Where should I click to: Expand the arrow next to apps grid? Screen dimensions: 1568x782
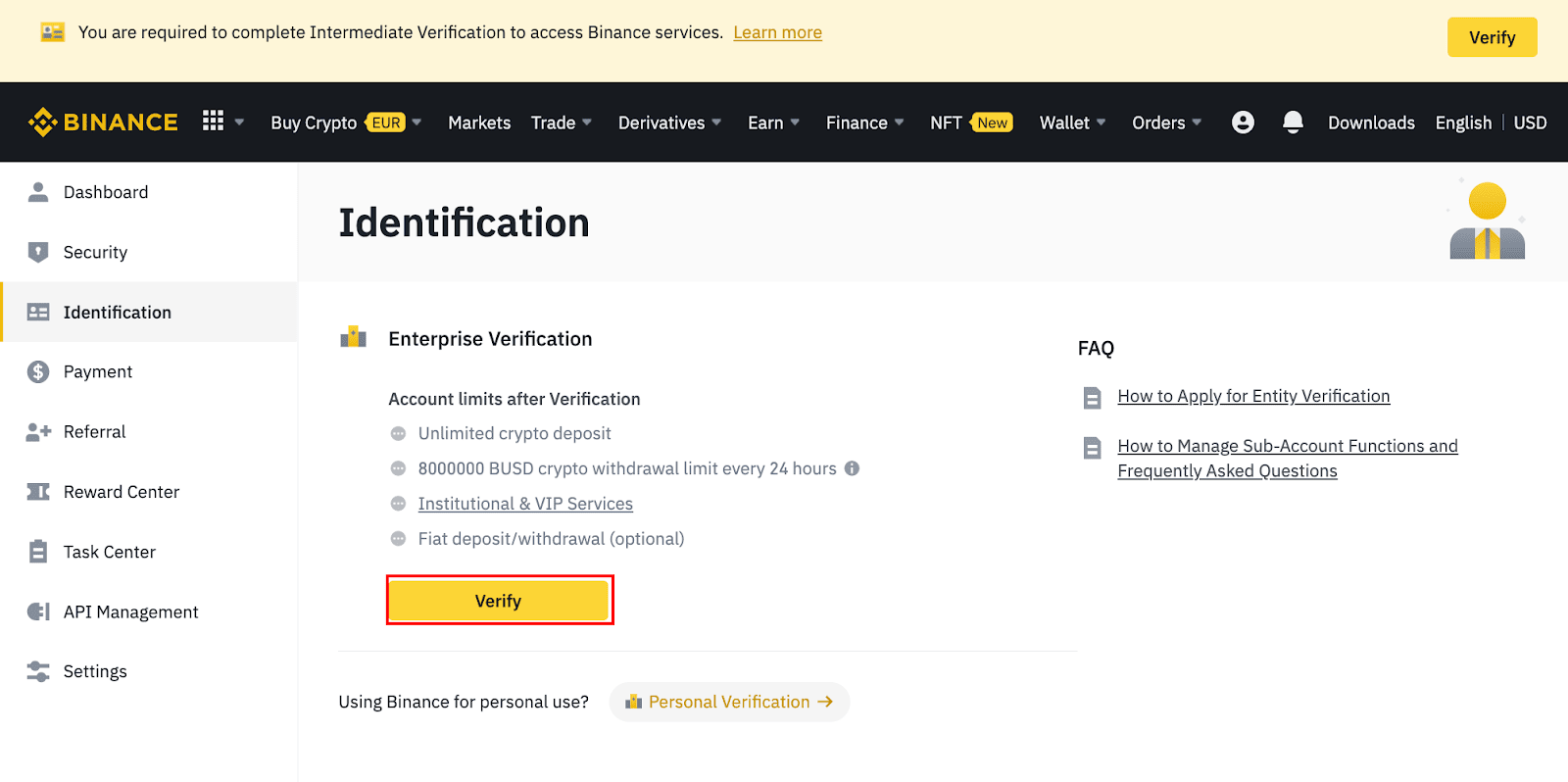tap(239, 122)
